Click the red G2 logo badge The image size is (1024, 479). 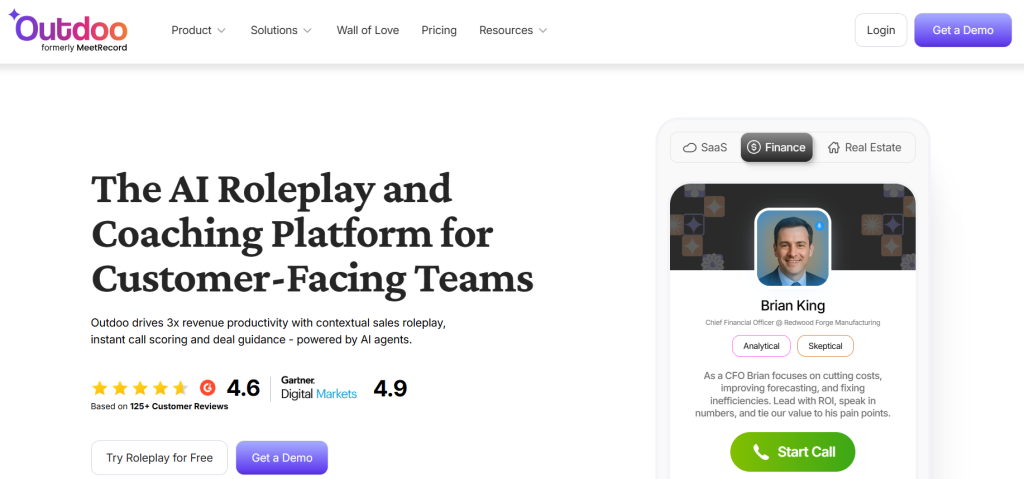click(208, 388)
